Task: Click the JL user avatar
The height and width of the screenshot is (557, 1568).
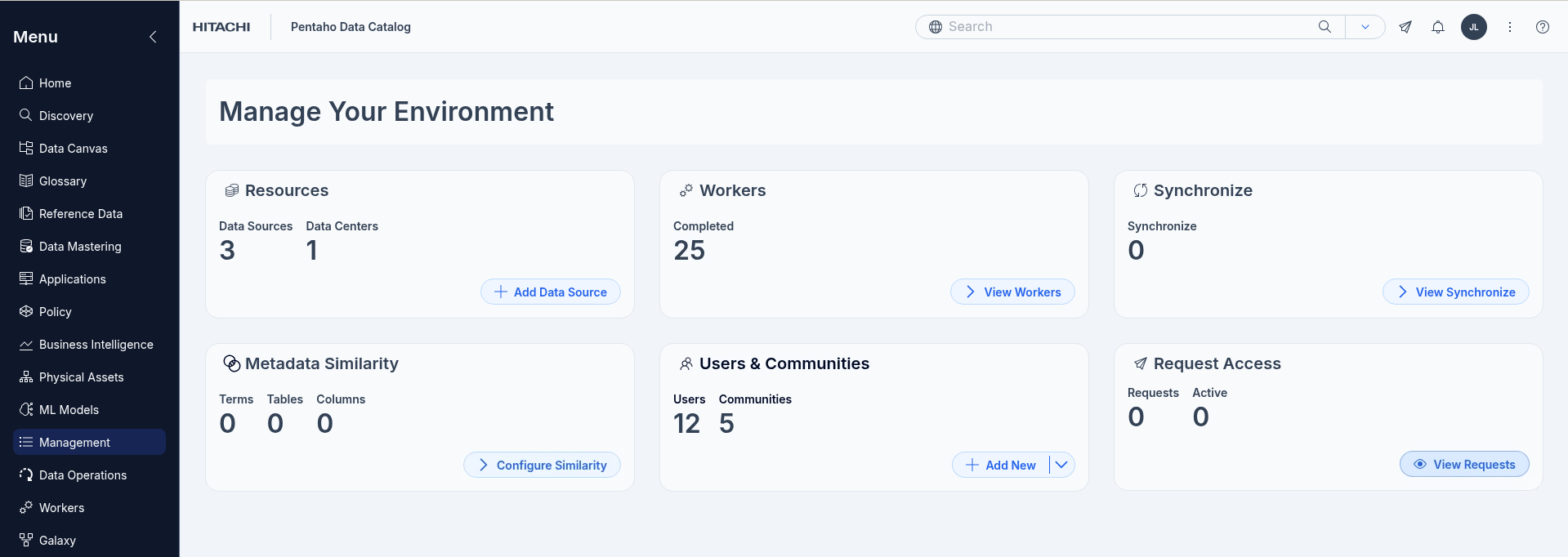Action: coord(1473,27)
